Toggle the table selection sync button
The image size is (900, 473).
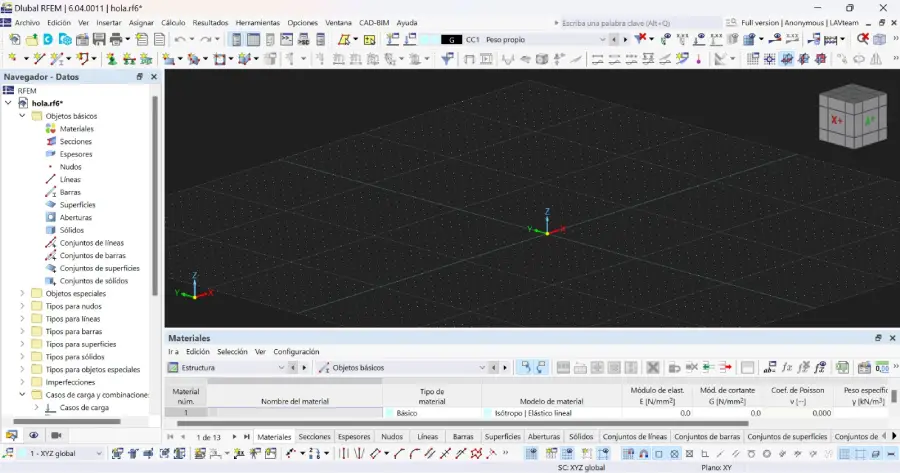pos(526,367)
